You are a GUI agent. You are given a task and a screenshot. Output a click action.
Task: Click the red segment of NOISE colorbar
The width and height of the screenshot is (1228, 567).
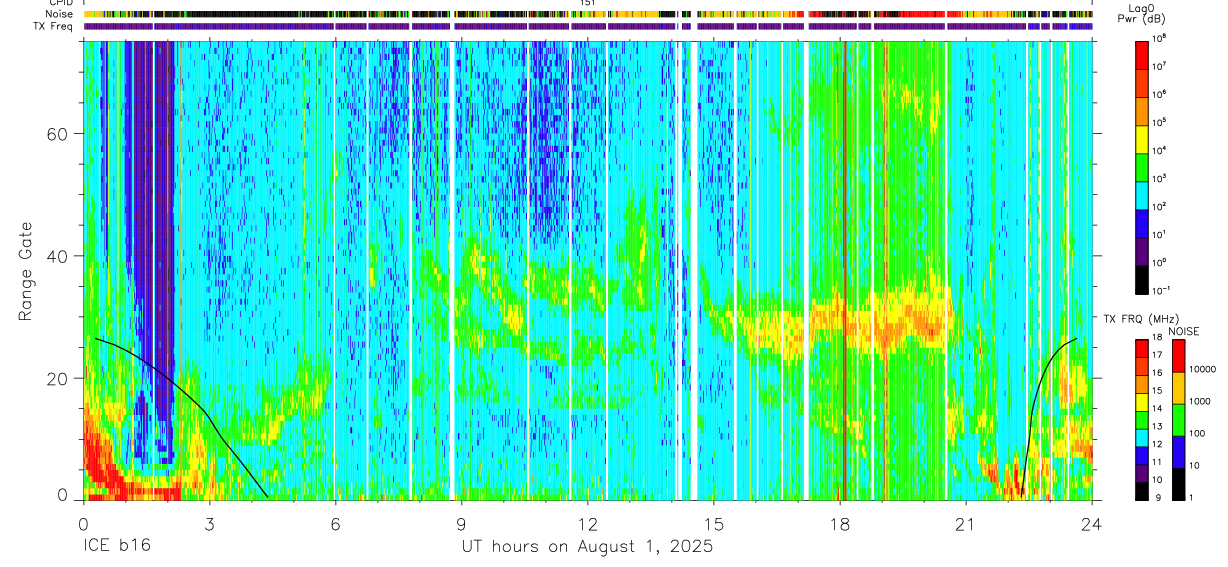1177,356
